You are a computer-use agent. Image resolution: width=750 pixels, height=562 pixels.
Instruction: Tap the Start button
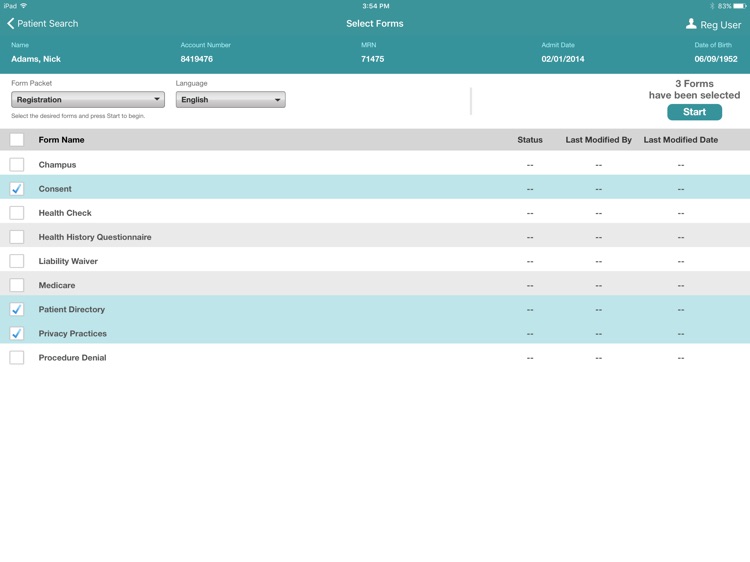(695, 112)
